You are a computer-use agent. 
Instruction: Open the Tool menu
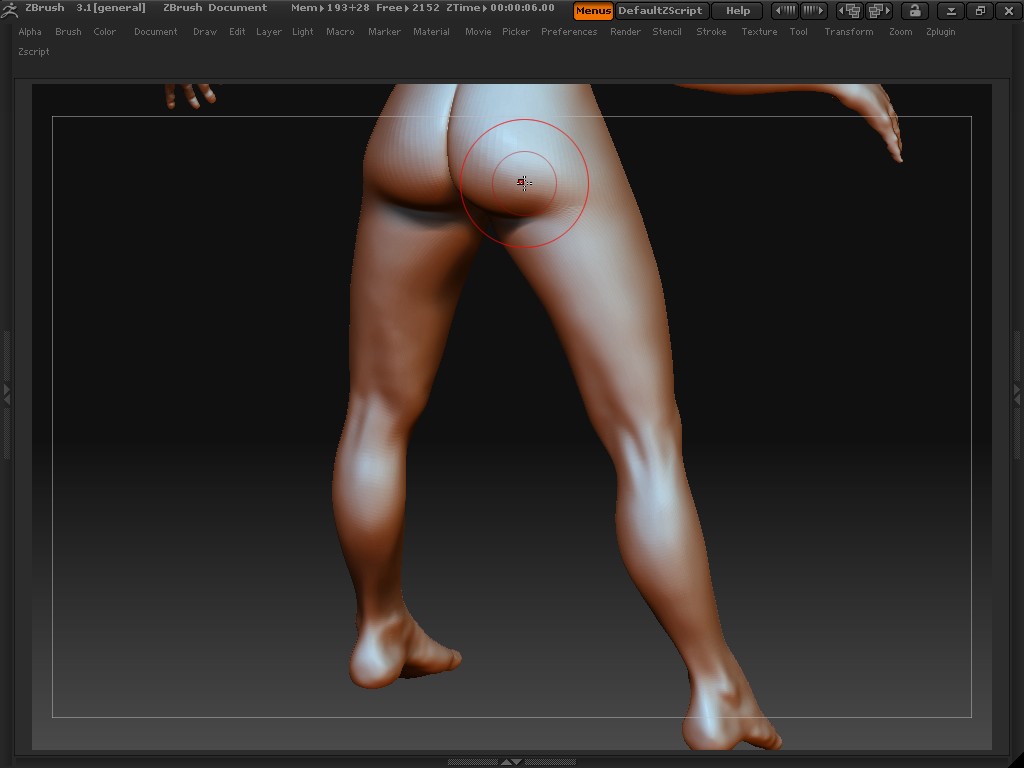click(x=799, y=31)
